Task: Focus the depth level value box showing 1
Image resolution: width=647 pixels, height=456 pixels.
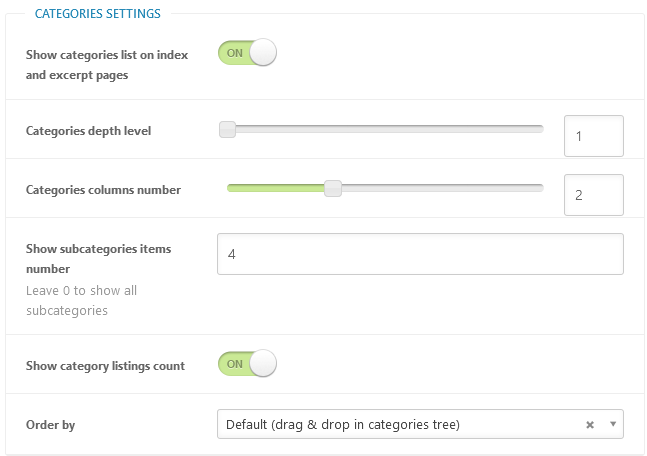Action: coord(594,136)
